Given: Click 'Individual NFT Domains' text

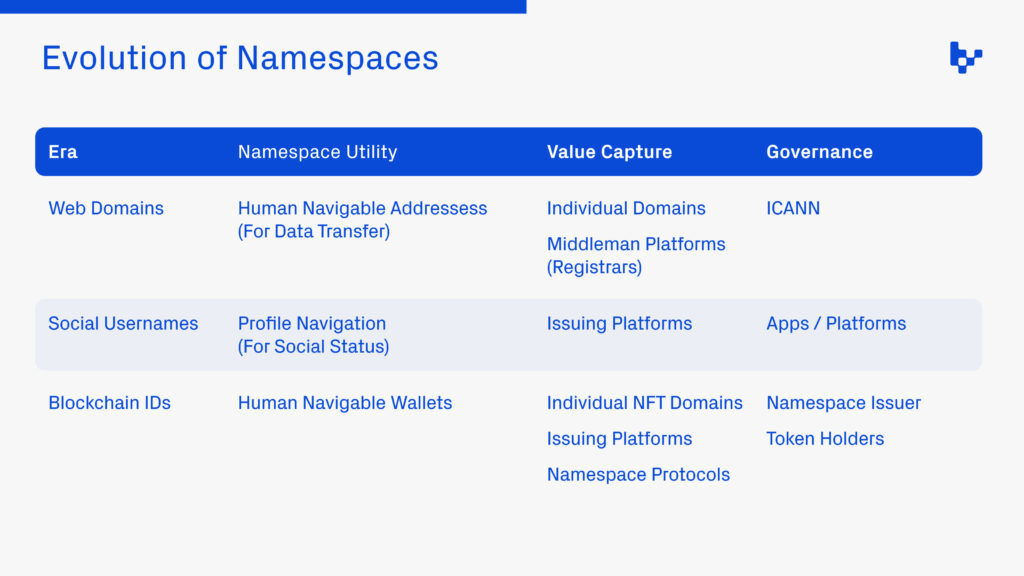Looking at the screenshot, I should click(645, 403).
